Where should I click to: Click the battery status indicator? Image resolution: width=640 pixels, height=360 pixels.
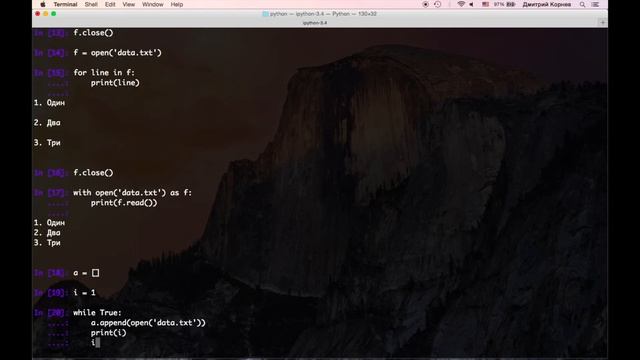coord(504,4)
